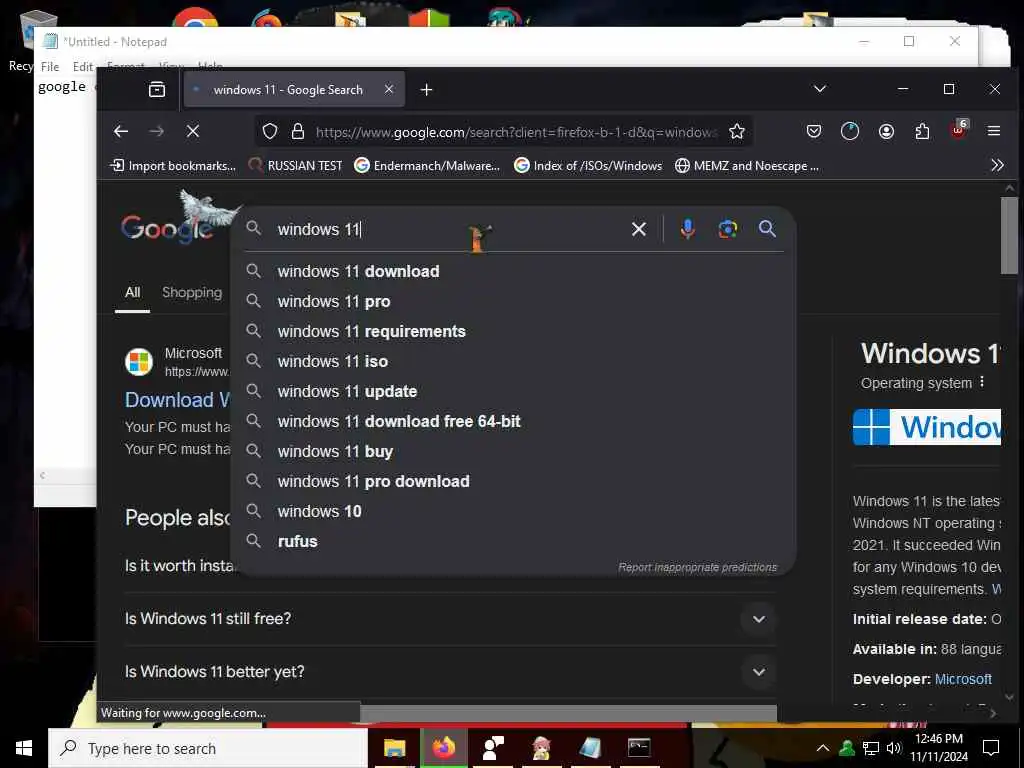Open MEMZ and Noescape bookmark
This screenshot has width=1024, height=768.
coord(747,165)
